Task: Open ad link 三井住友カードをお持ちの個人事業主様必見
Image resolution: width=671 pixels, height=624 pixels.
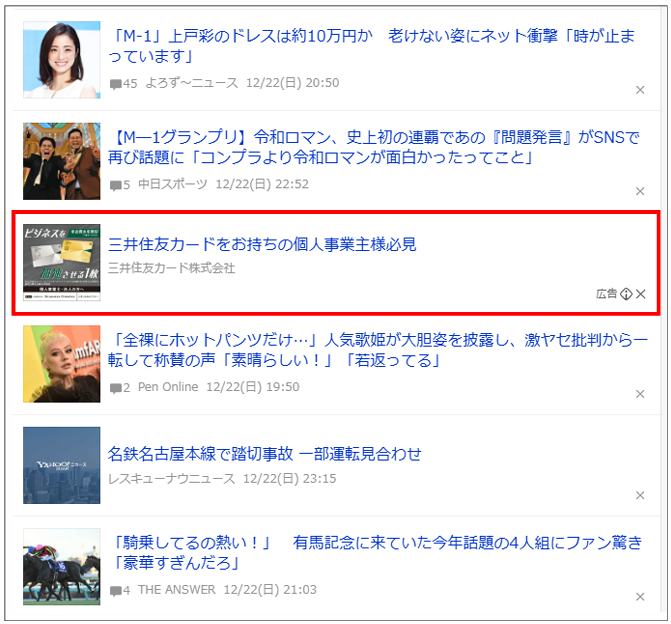Action: tap(262, 244)
